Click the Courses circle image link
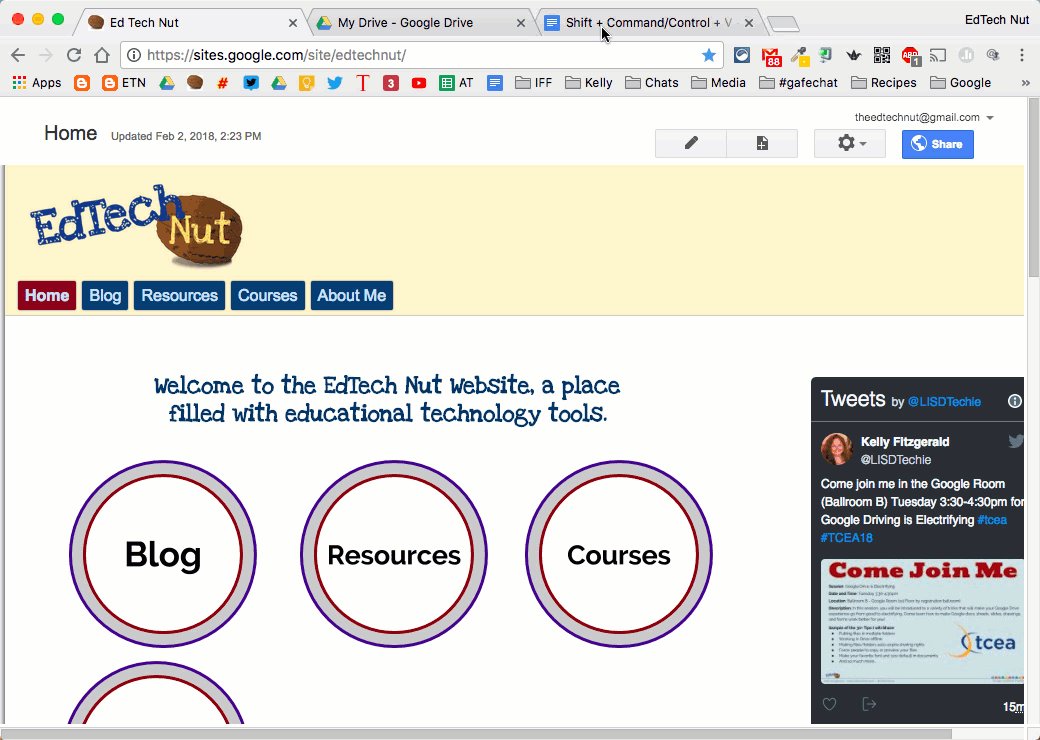The image size is (1040, 740). (619, 554)
